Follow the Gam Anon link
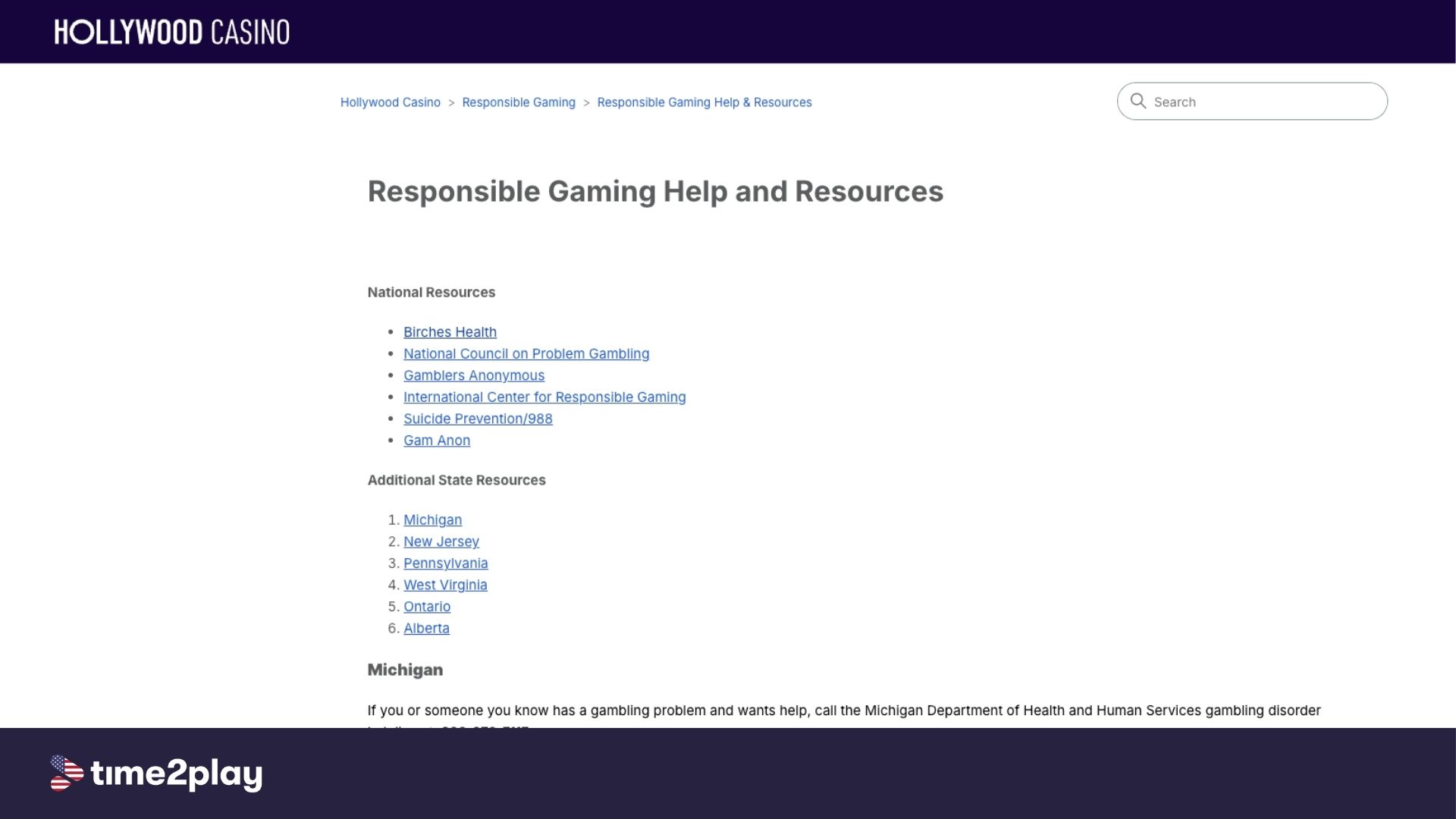Viewport: 1456px width, 819px height. pos(437,441)
